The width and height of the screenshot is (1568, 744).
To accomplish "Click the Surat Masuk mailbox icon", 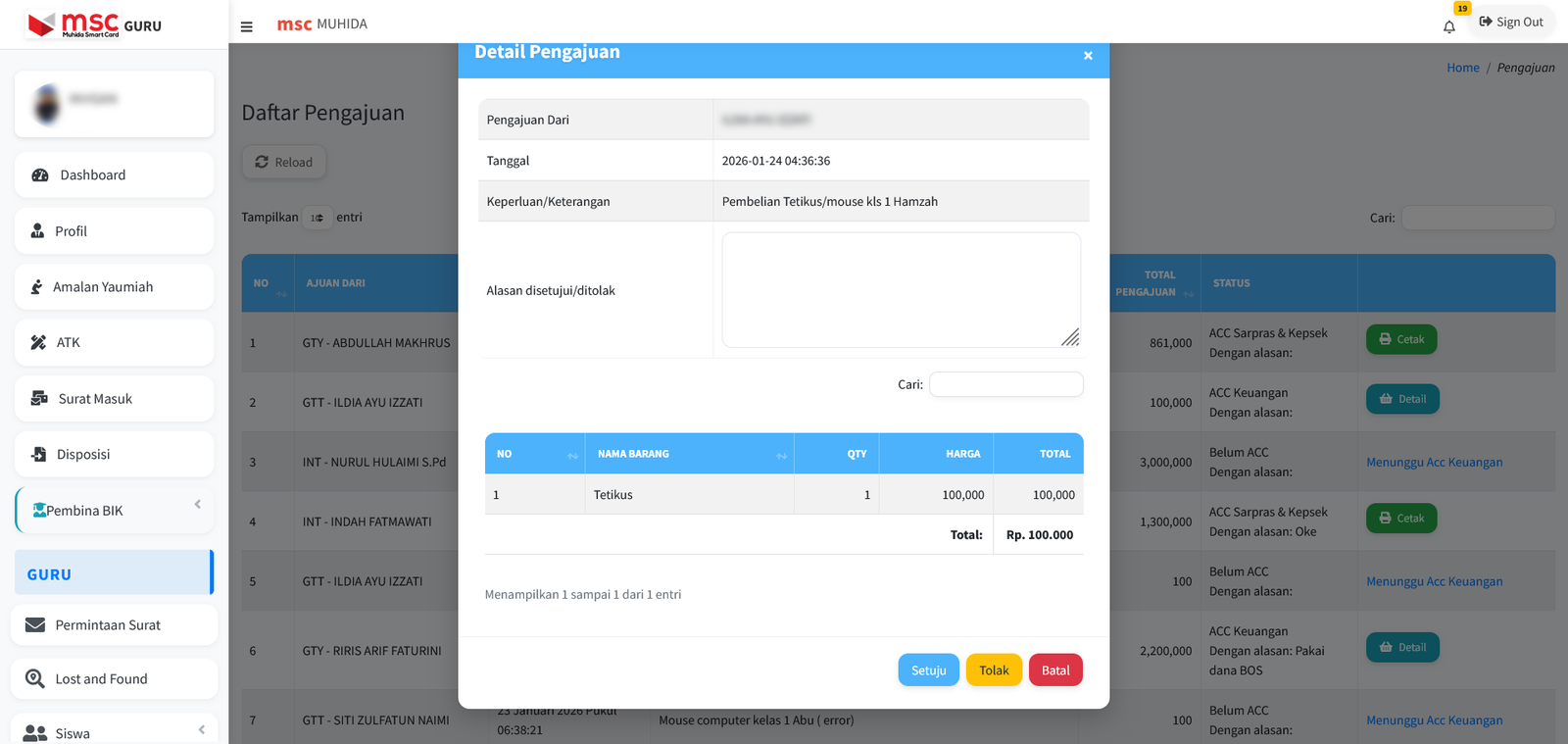I will [39, 398].
